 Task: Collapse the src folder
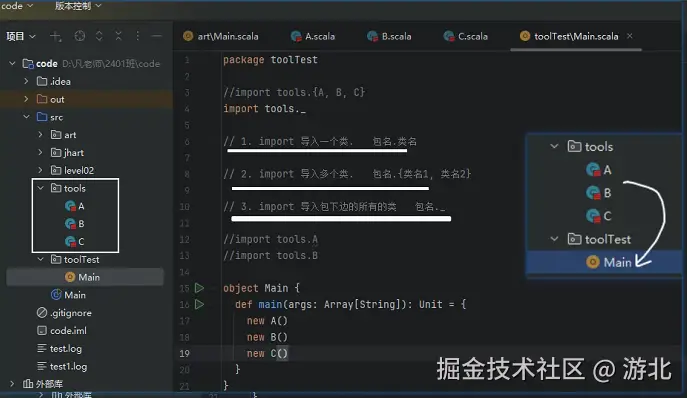click(26, 117)
